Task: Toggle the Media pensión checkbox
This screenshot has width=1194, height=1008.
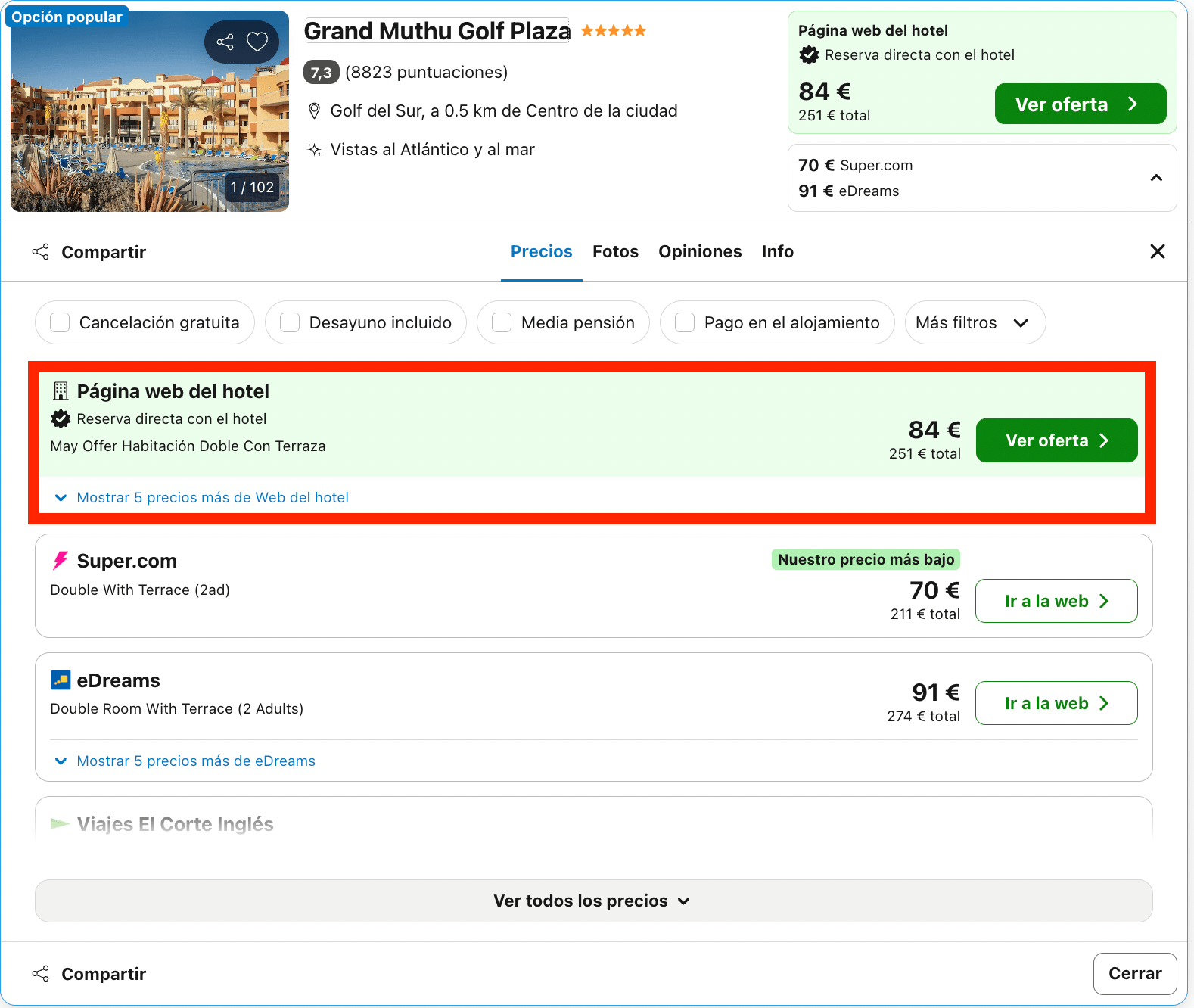Action: coord(502,322)
